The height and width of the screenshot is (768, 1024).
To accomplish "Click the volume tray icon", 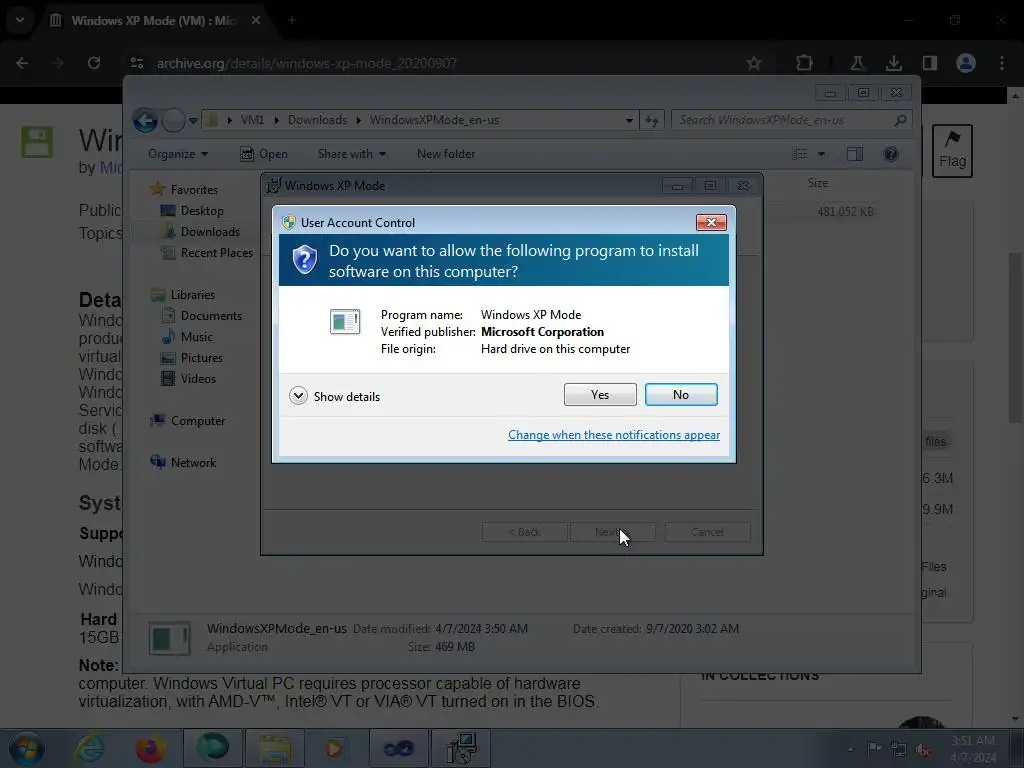I will click(x=923, y=749).
